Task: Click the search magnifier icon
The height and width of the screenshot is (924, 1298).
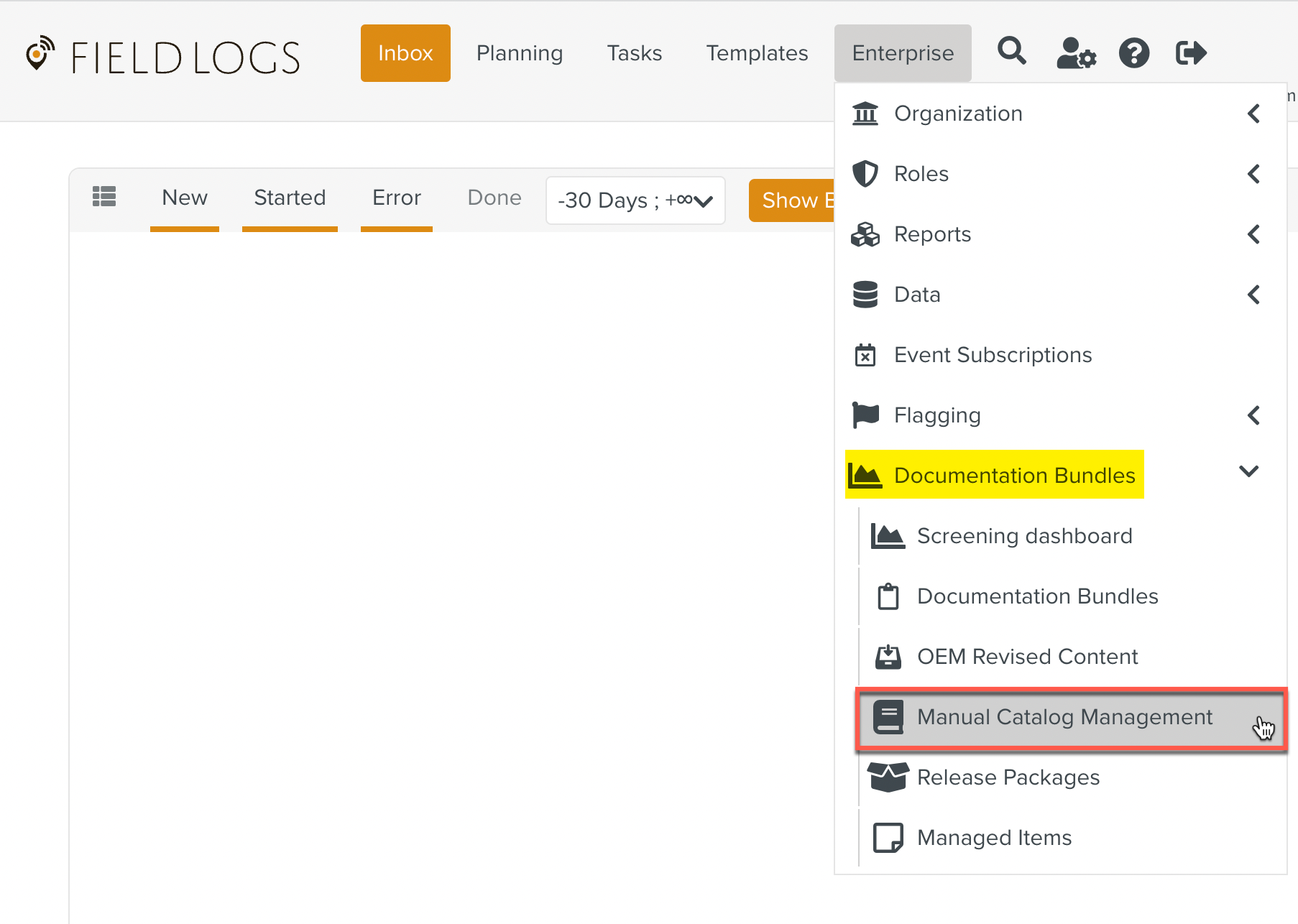Action: coord(1011,52)
